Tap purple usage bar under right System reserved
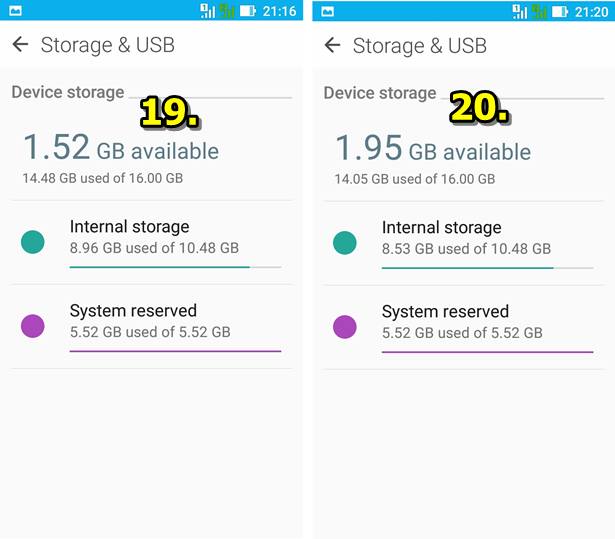 (488, 352)
